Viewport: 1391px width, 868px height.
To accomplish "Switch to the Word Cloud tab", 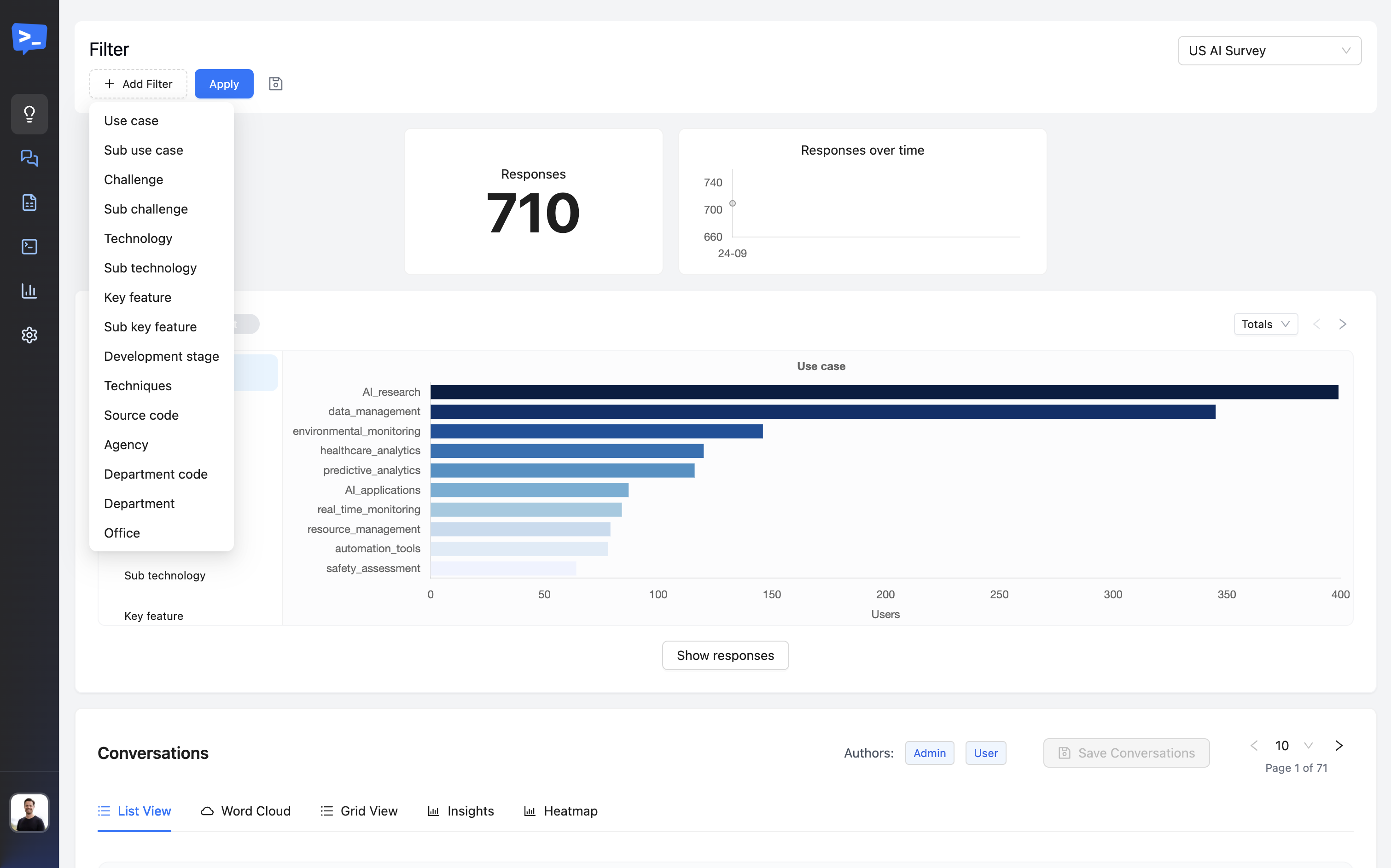I will tap(246, 810).
